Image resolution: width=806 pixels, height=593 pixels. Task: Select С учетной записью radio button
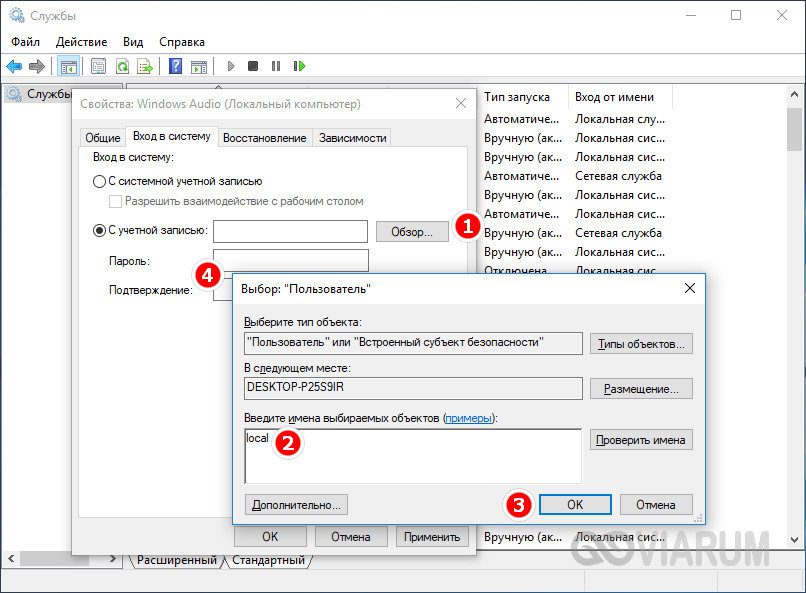pyautogui.click(x=99, y=231)
